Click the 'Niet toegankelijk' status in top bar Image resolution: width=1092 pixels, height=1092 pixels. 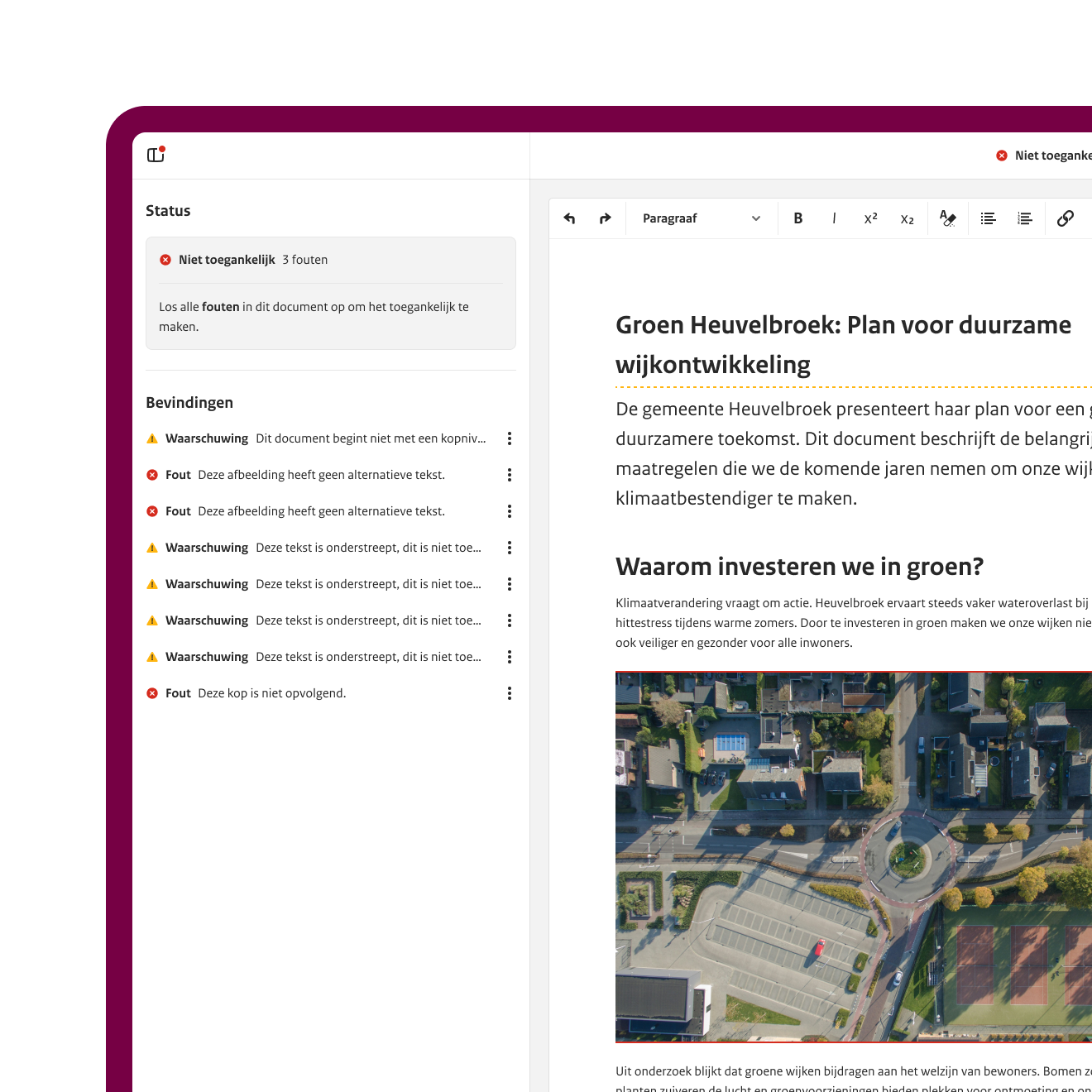point(1044,156)
